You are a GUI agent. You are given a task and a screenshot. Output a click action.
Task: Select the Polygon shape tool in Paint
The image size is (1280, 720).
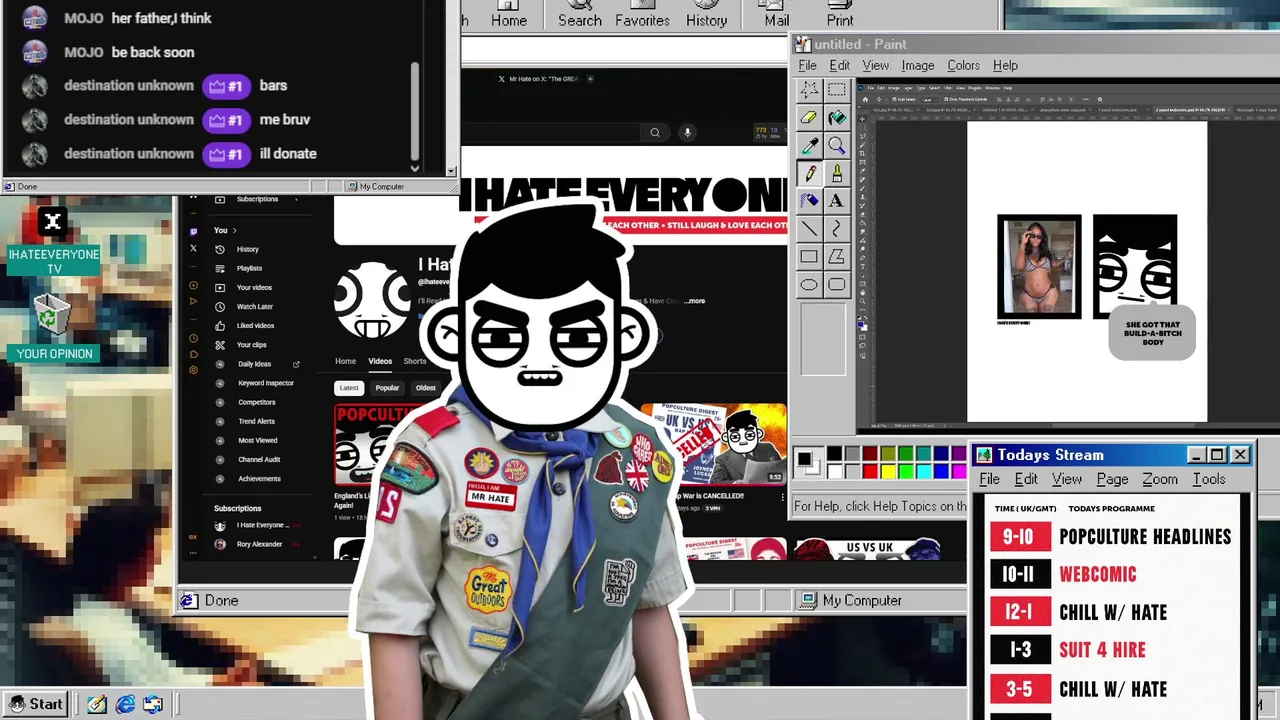coord(837,257)
